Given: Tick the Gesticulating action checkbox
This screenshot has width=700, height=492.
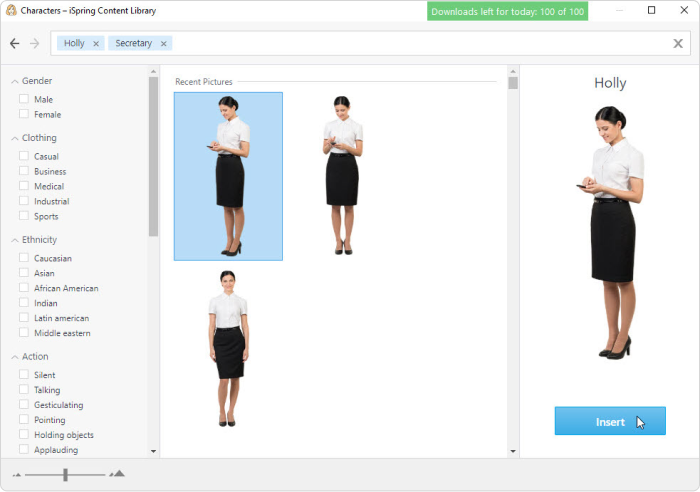Looking at the screenshot, I should (x=24, y=404).
